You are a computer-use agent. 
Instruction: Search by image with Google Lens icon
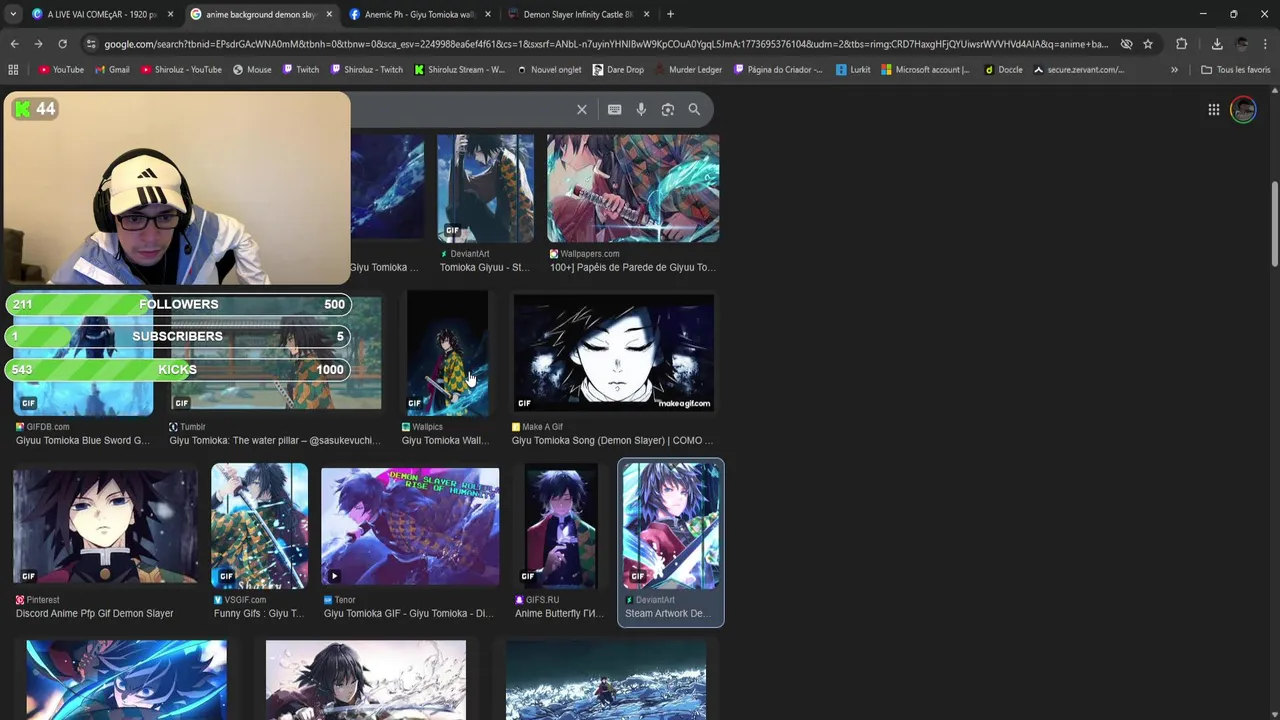click(x=668, y=109)
